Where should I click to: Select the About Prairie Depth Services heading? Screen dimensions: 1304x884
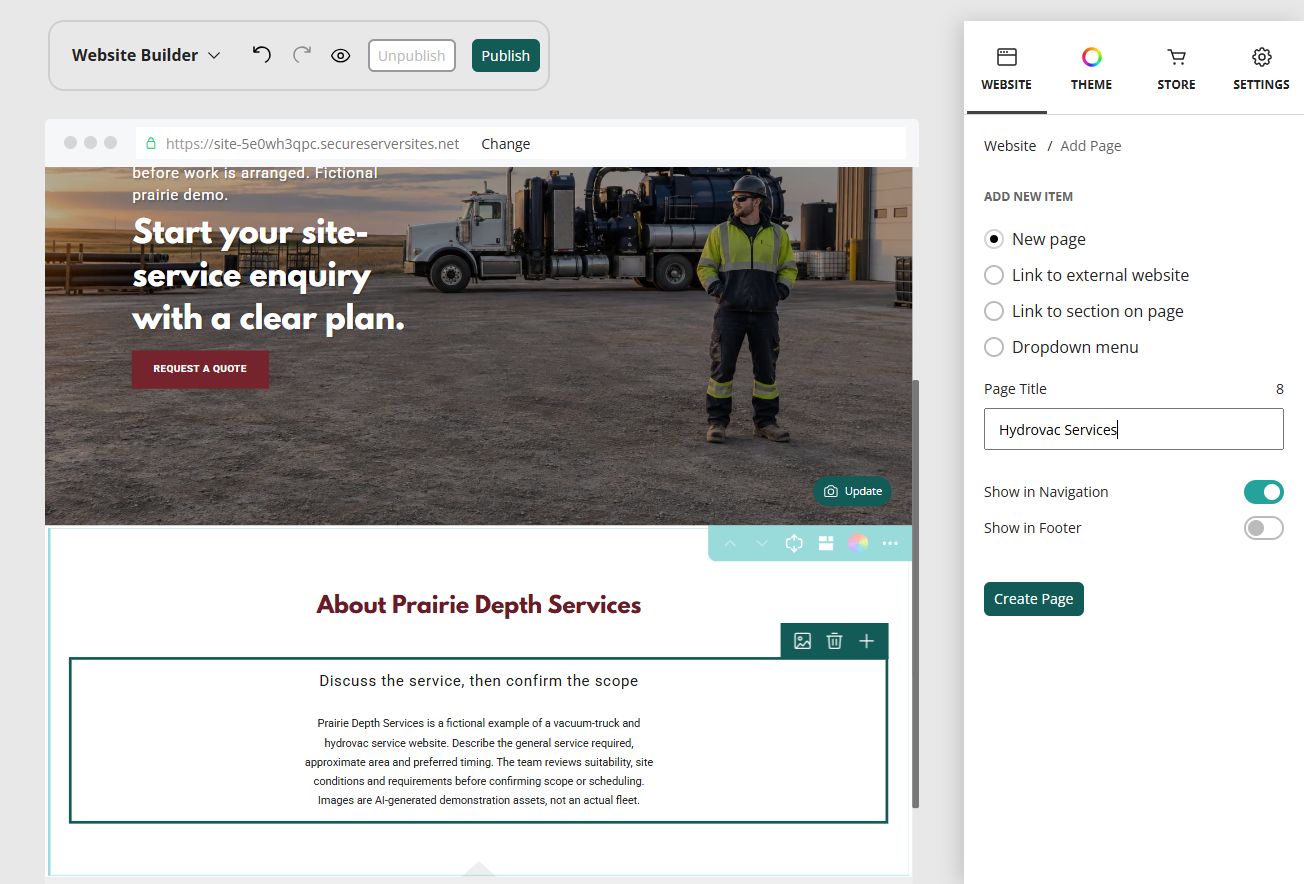coord(478,605)
